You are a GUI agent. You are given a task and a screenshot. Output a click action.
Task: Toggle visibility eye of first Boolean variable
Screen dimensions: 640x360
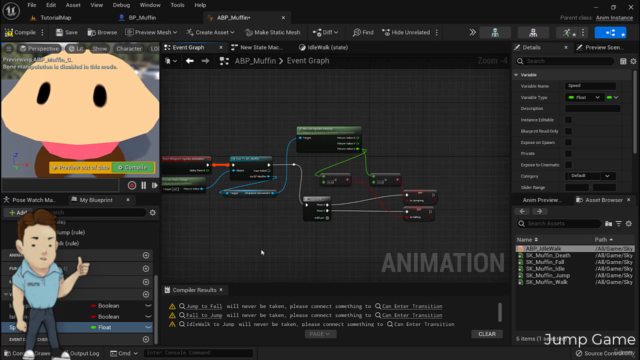point(148,306)
